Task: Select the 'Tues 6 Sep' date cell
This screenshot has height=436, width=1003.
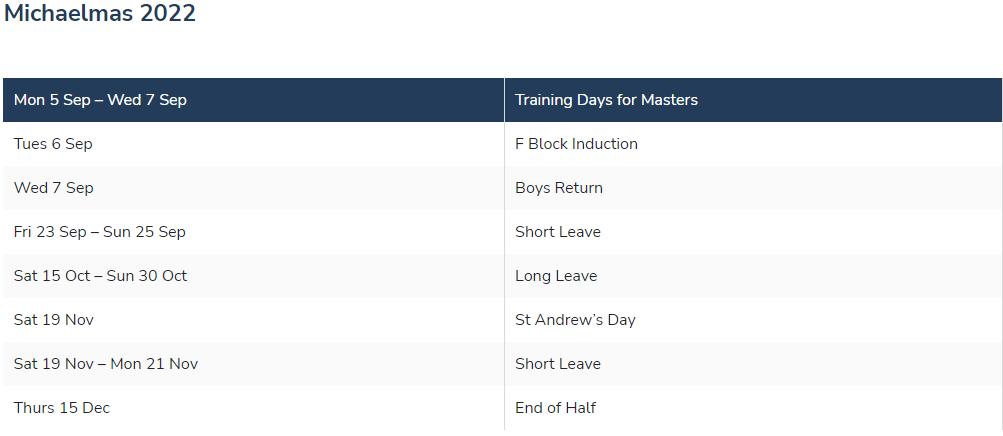Action: pos(53,144)
